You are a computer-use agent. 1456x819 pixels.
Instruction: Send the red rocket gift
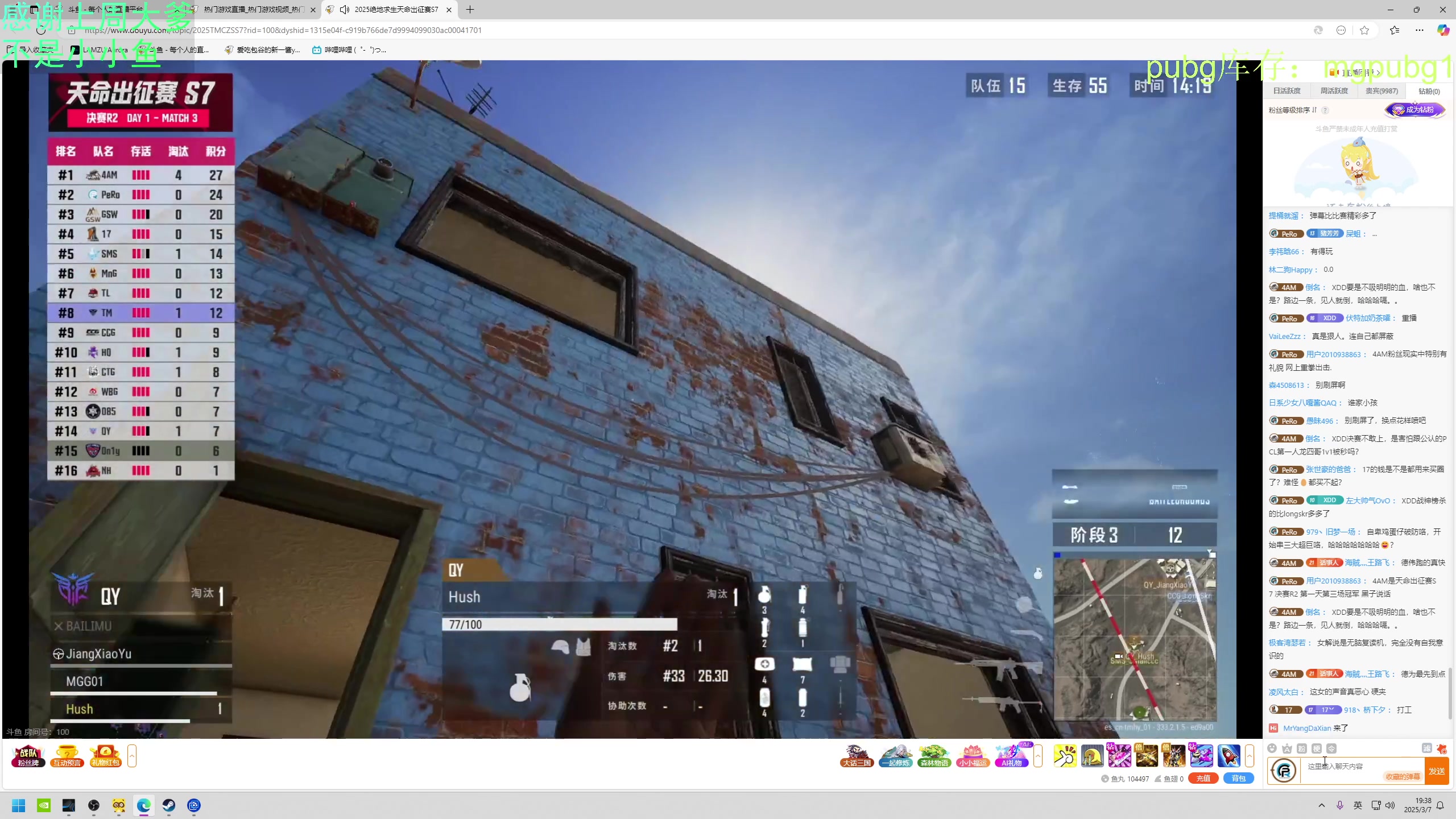click(x=1228, y=756)
